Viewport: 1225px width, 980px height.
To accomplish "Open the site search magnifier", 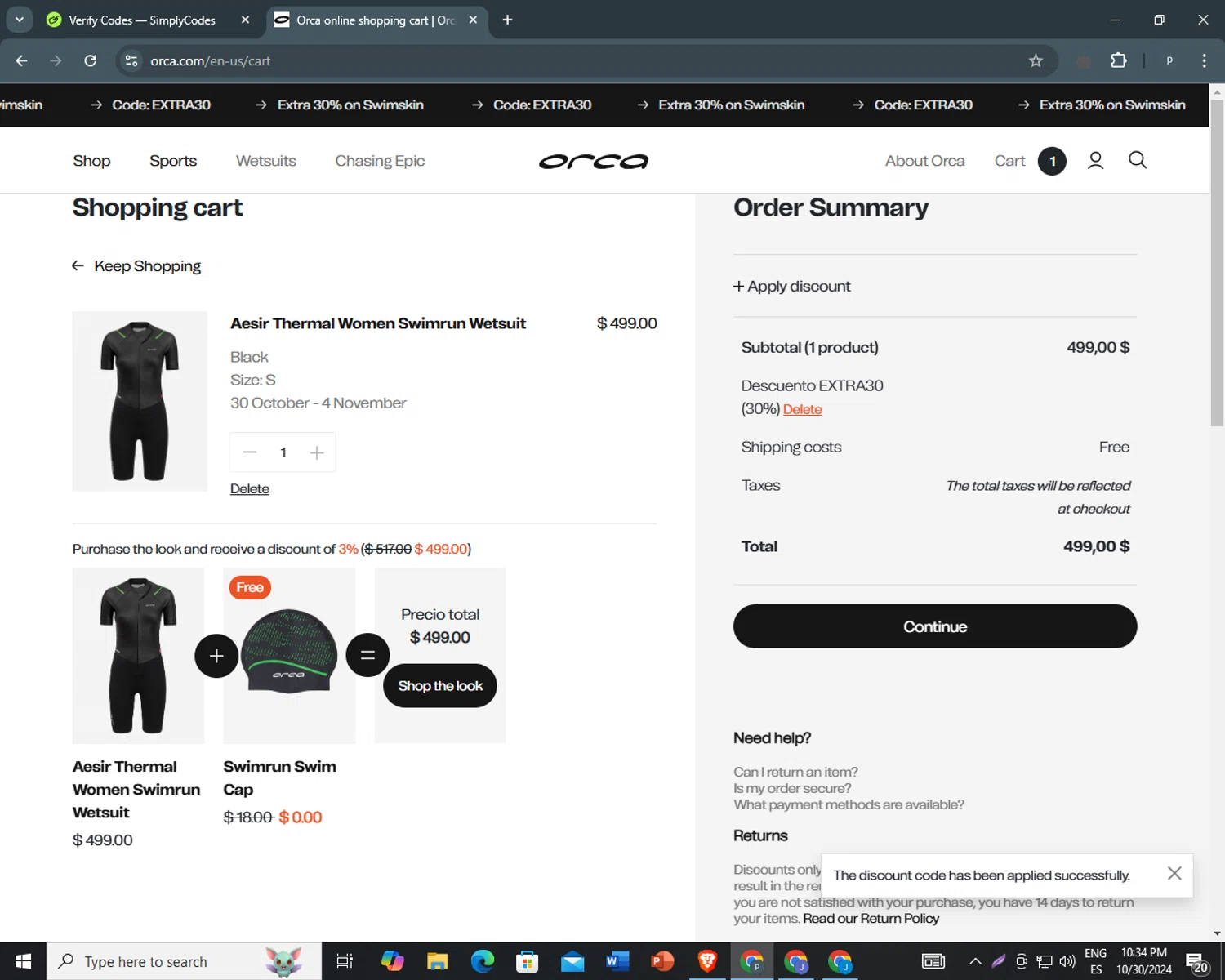I will pyautogui.click(x=1138, y=160).
